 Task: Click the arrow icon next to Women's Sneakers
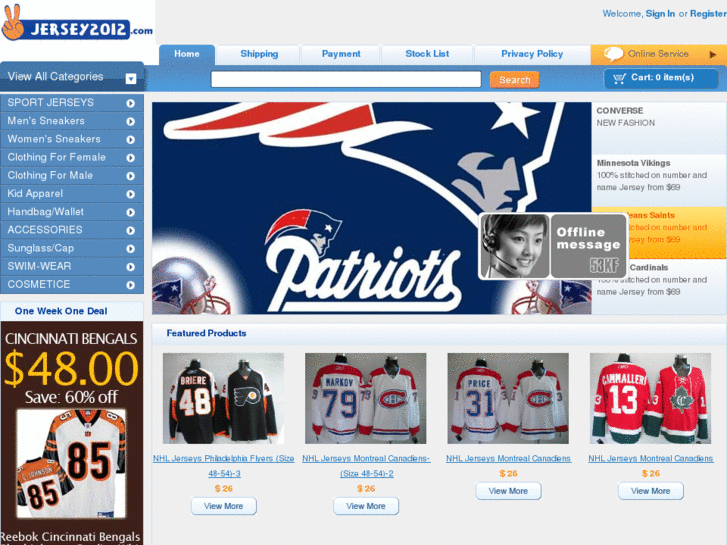[x=131, y=139]
